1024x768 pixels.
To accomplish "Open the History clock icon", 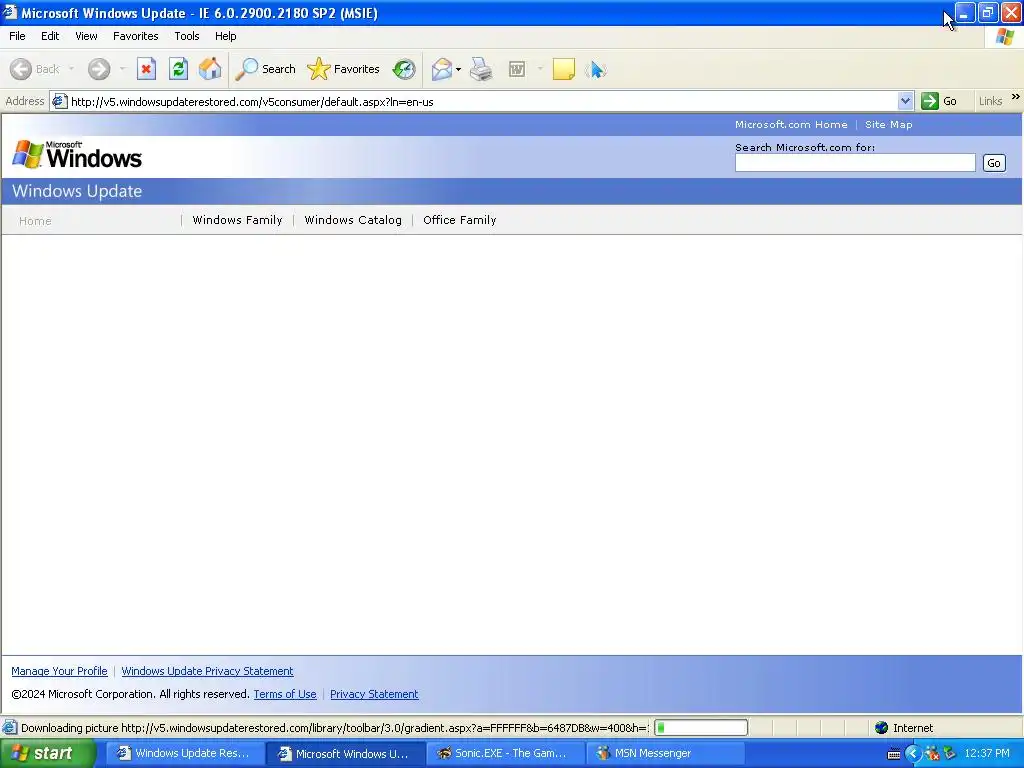I will coord(404,69).
